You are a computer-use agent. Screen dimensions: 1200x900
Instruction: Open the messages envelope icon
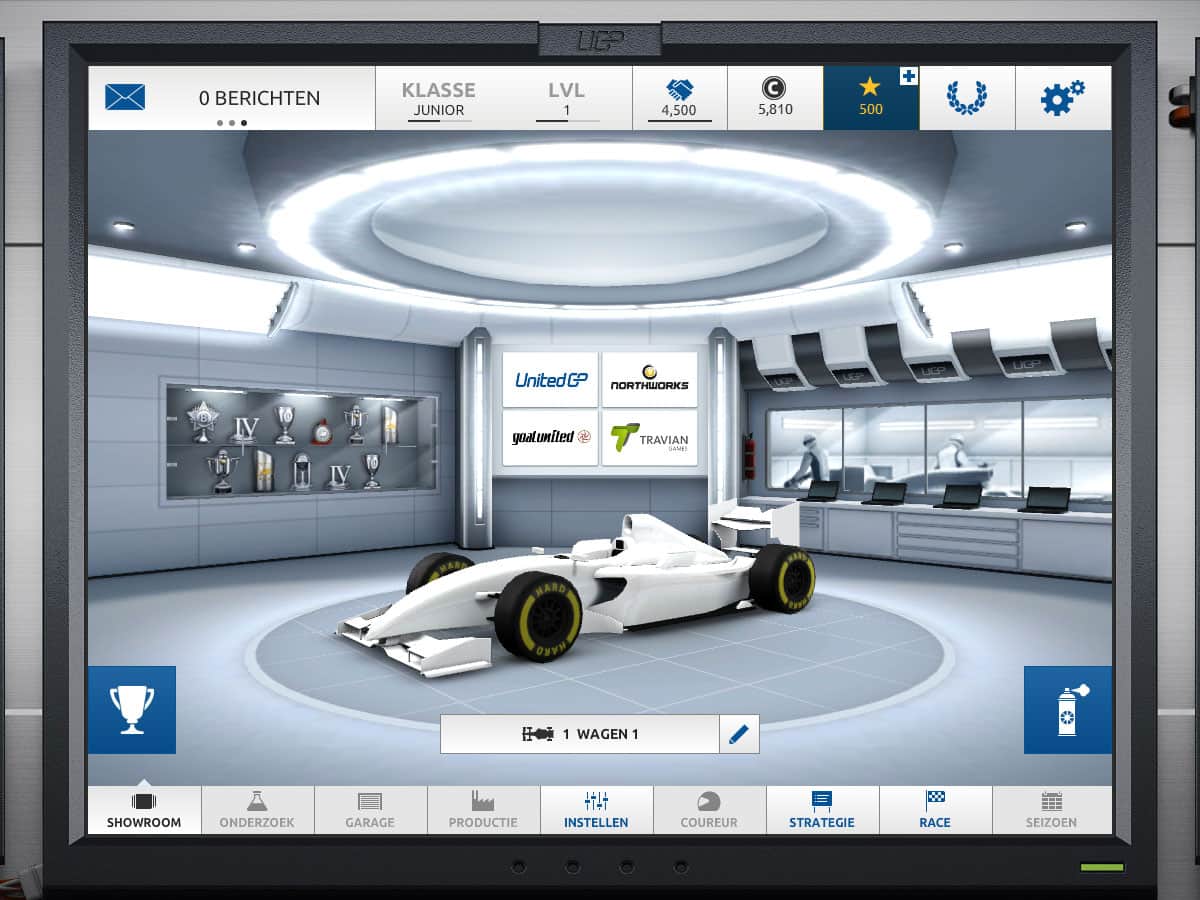click(x=125, y=98)
